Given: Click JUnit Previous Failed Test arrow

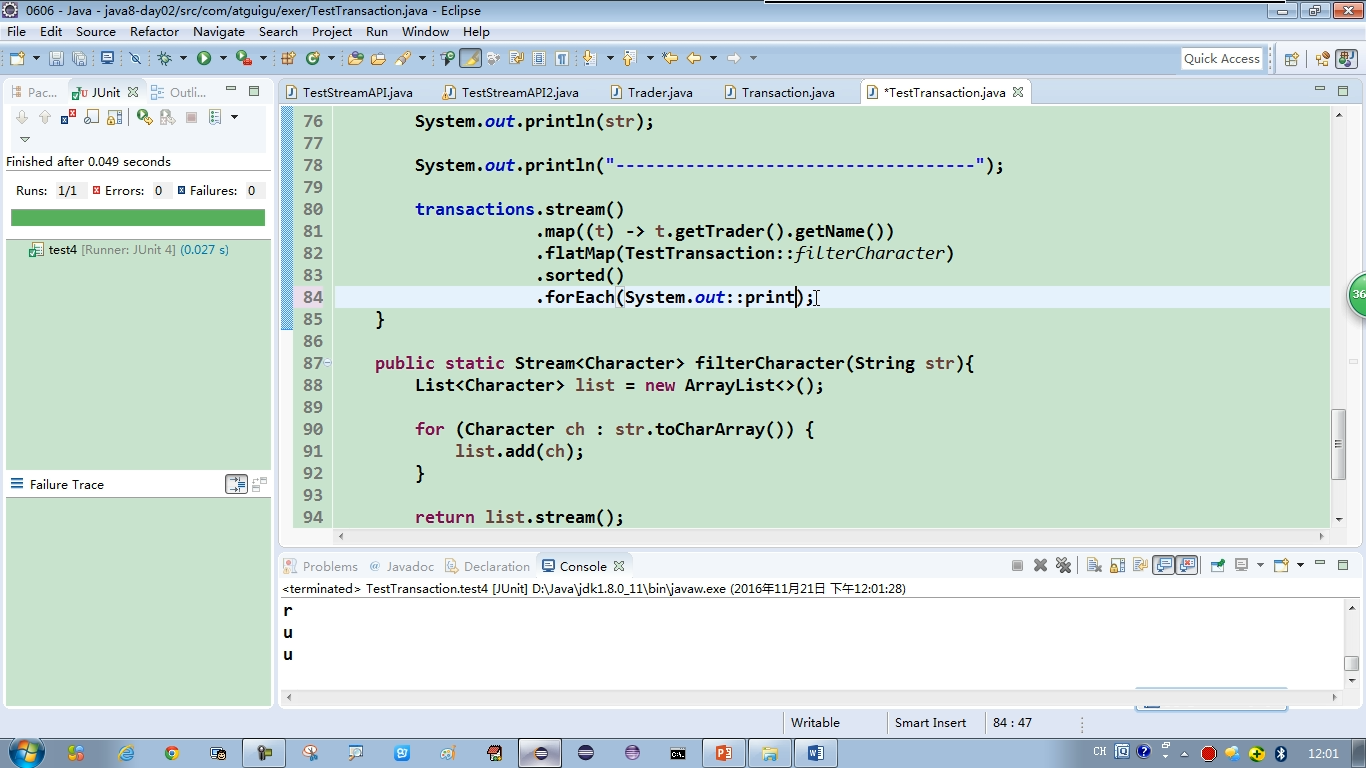Looking at the screenshot, I should pyautogui.click(x=45, y=117).
